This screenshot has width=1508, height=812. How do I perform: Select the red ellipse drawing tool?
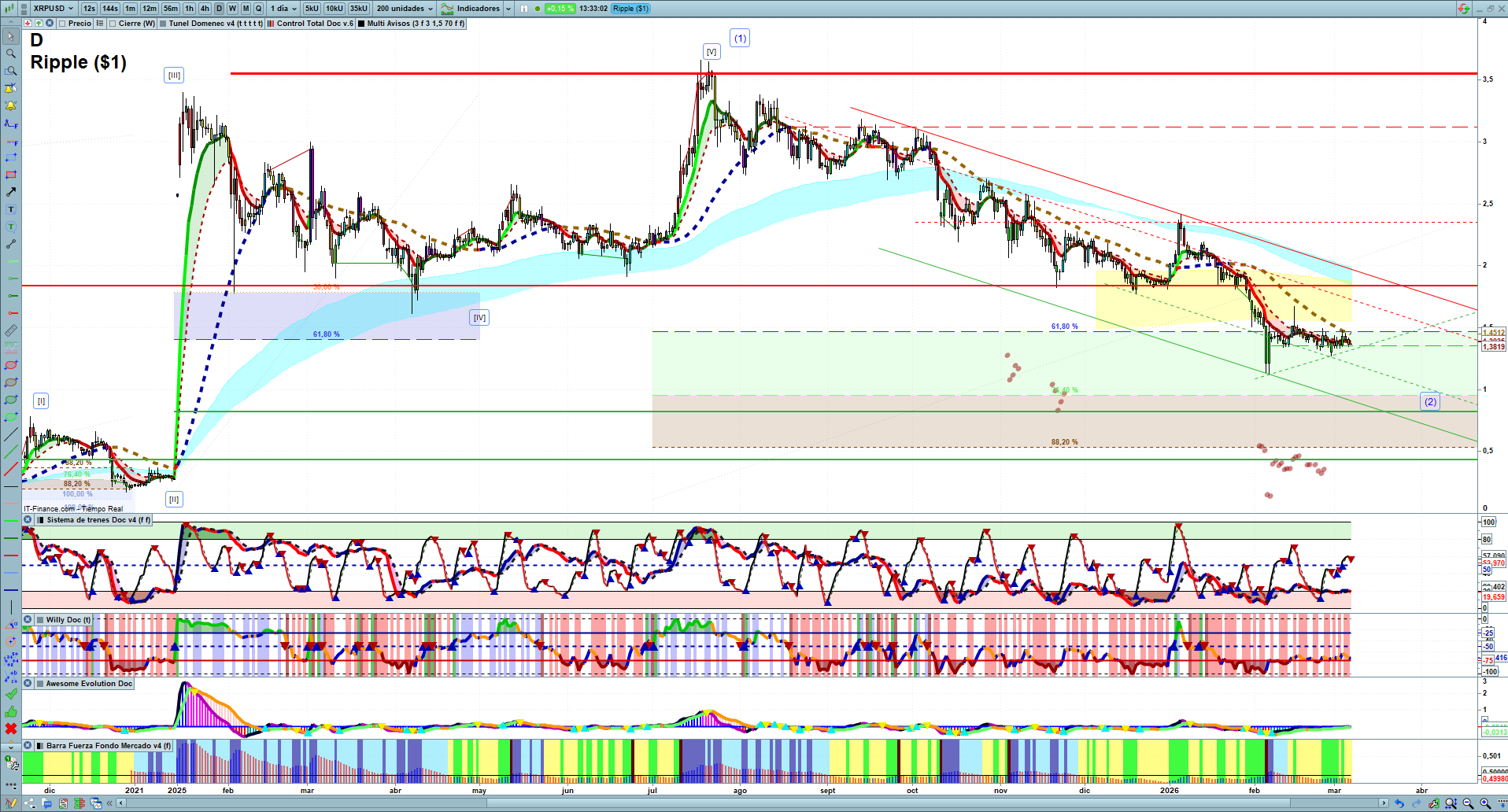point(11,365)
